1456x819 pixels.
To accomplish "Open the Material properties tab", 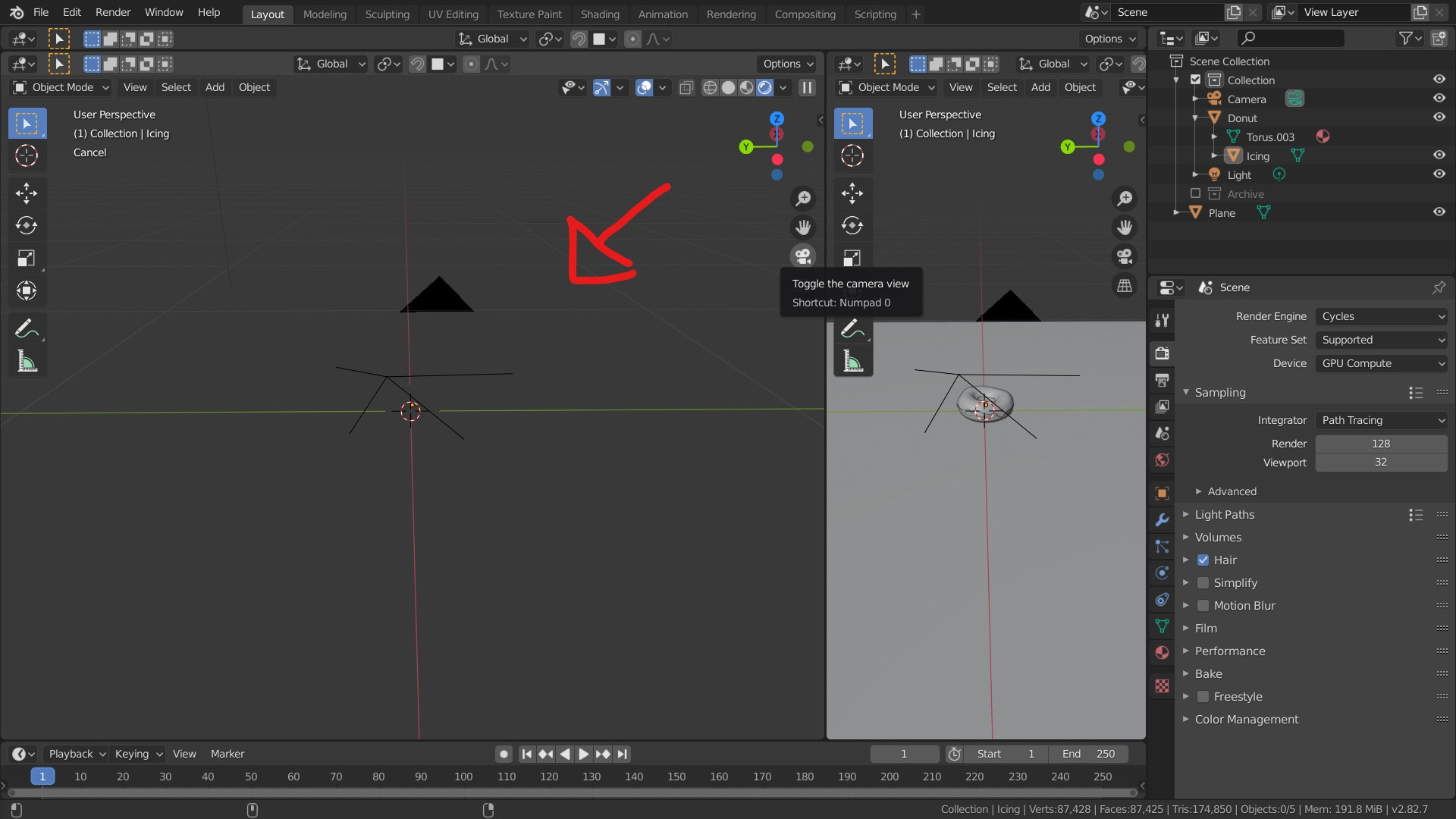I will pos(1161,652).
